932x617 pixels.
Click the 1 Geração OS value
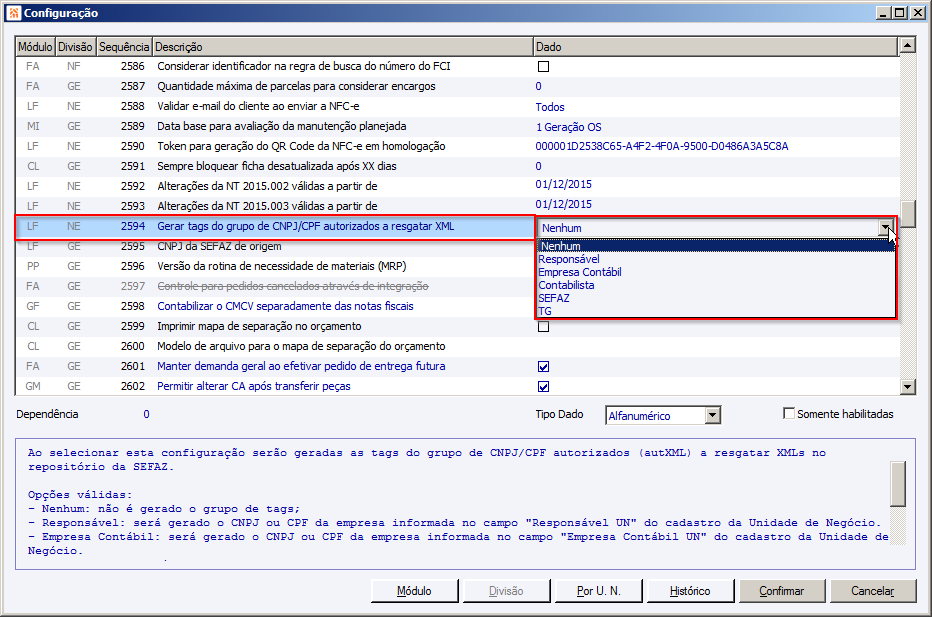569,127
